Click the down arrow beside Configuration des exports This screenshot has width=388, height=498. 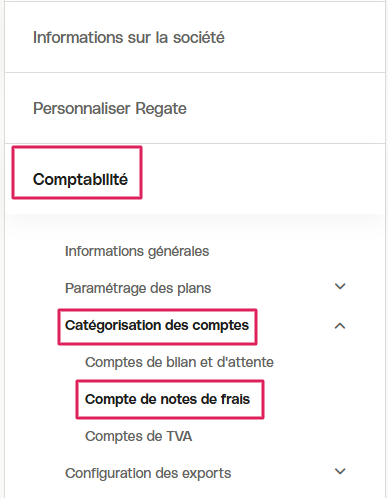(340, 471)
